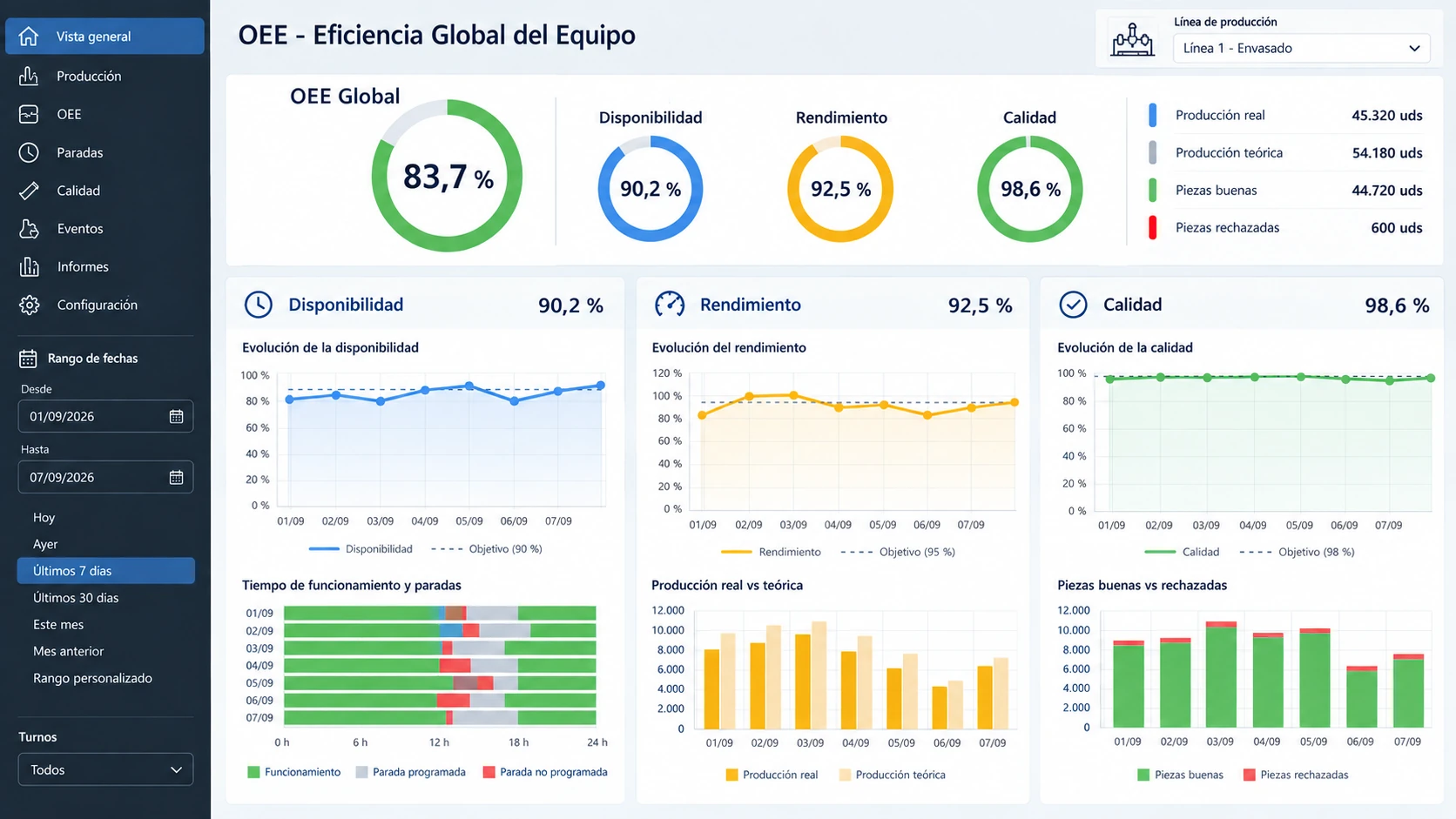The width and height of the screenshot is (1456, 819).
Task: Click the 45.320 uds production value
Action: coord(1387,115)
